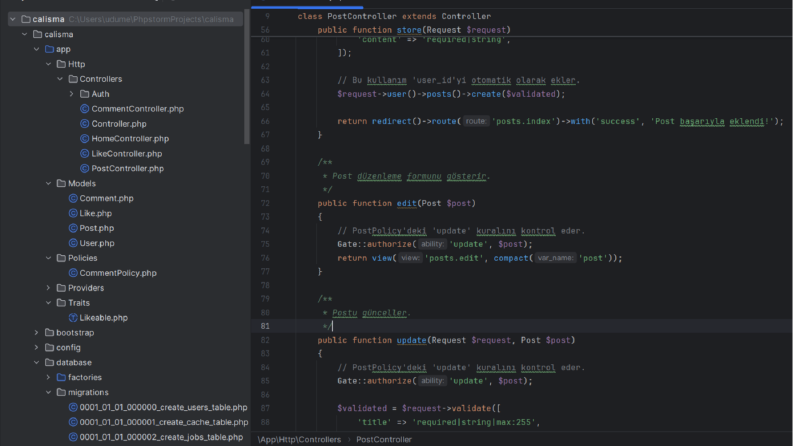
Task: Click 'Gate::authorize' on line 85
Action: [x=374, y=381]
